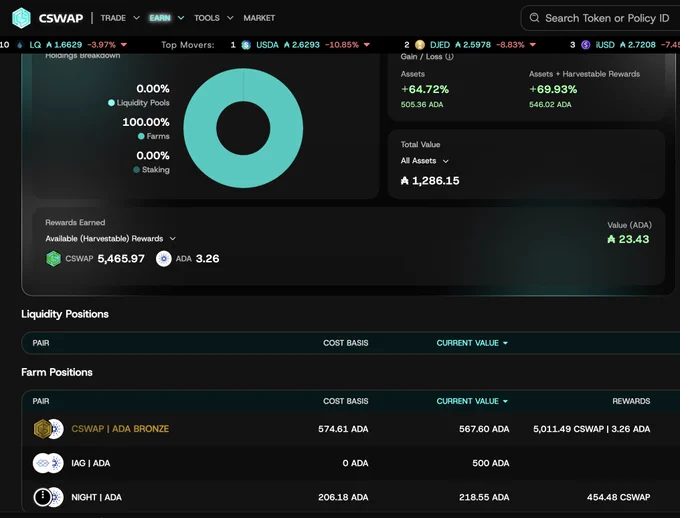Click the 206.18 ADA cost basis
The width and height of the screenshot is (680, 518).
[343, 497]
